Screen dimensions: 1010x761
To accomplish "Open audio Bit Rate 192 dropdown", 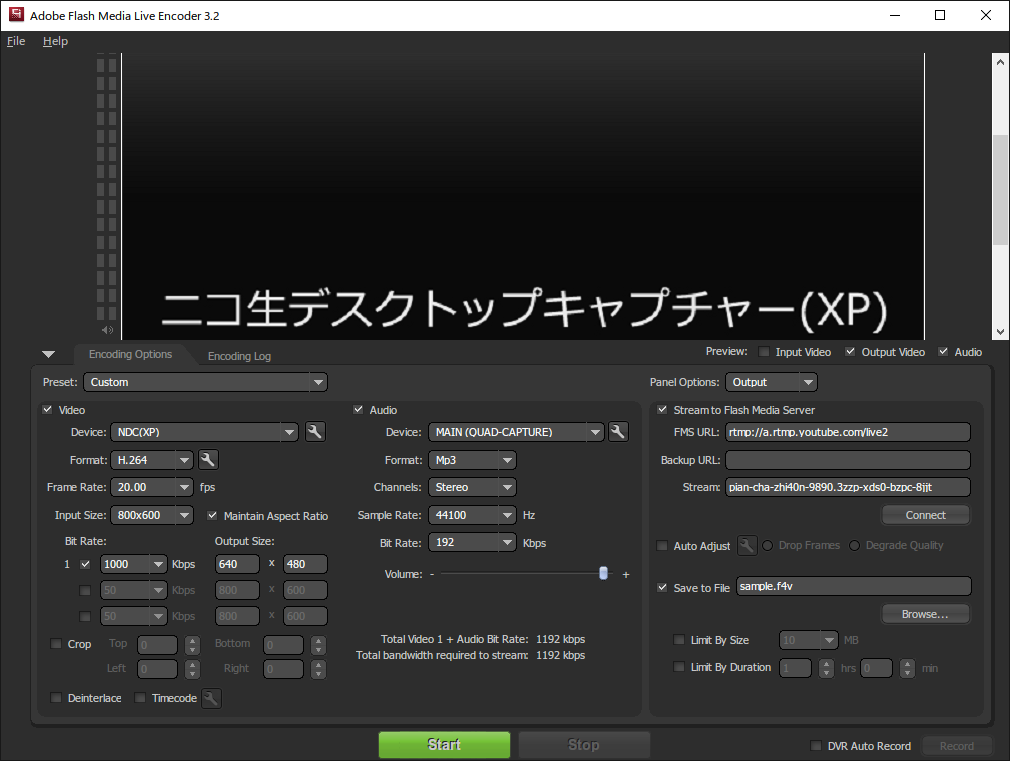I will [472, 543].
